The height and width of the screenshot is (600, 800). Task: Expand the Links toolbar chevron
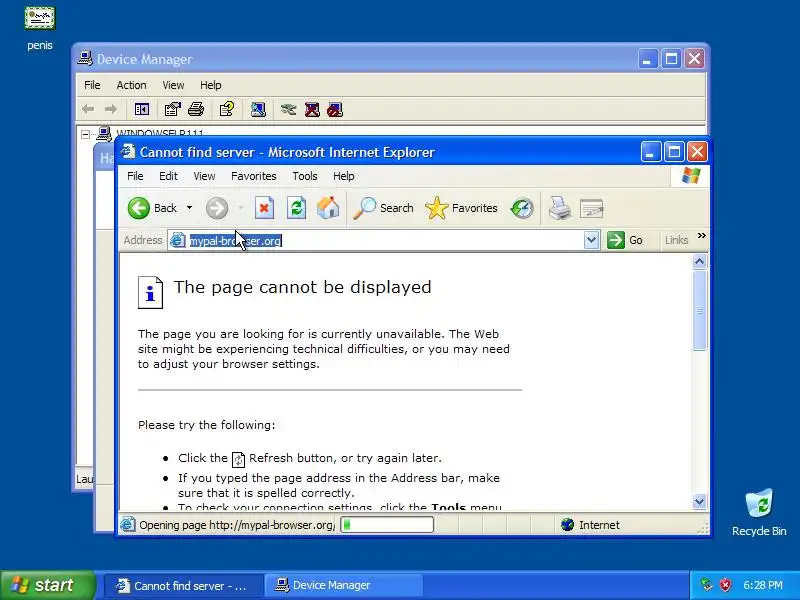(702, 235)
